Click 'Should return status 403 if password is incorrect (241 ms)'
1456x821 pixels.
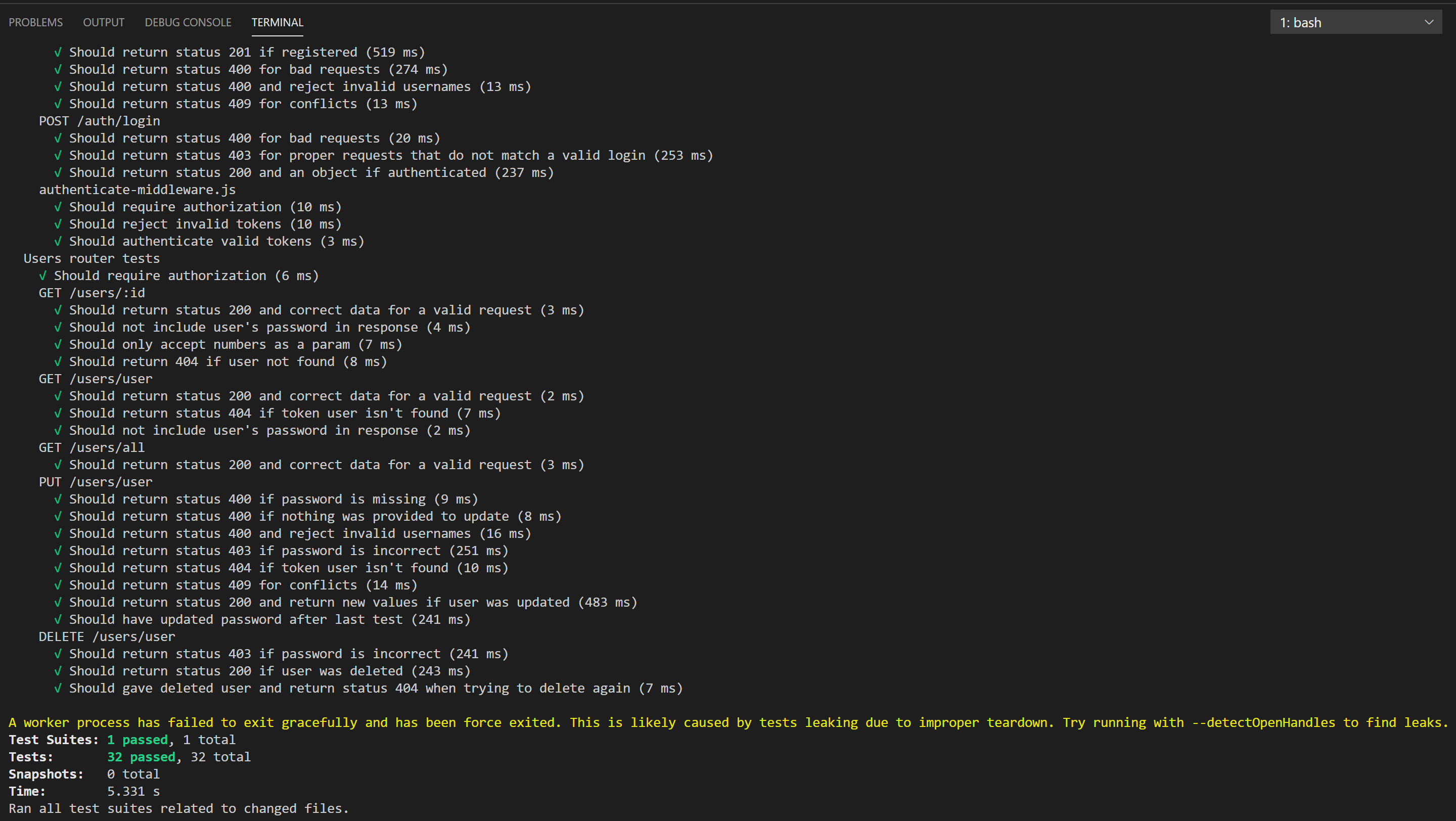coord(282,654)
